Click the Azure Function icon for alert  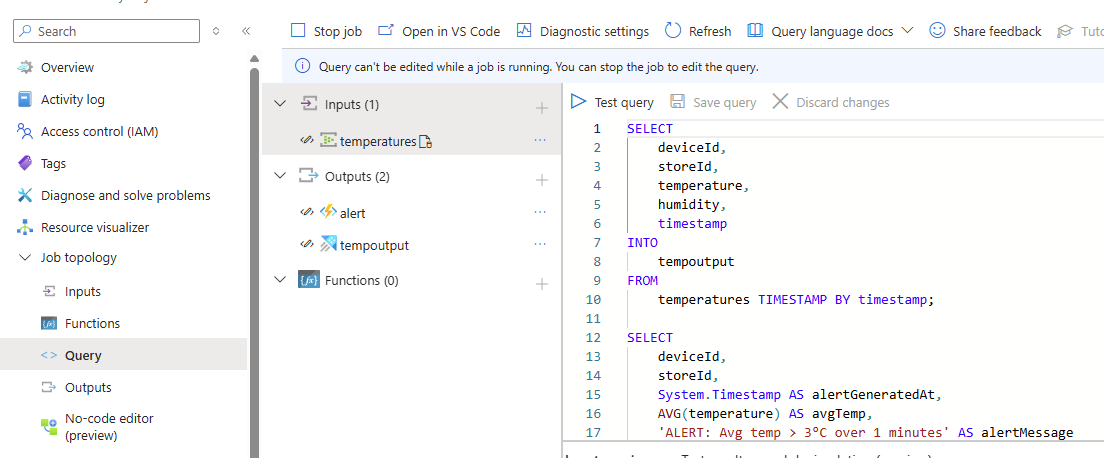click(328, 211)
